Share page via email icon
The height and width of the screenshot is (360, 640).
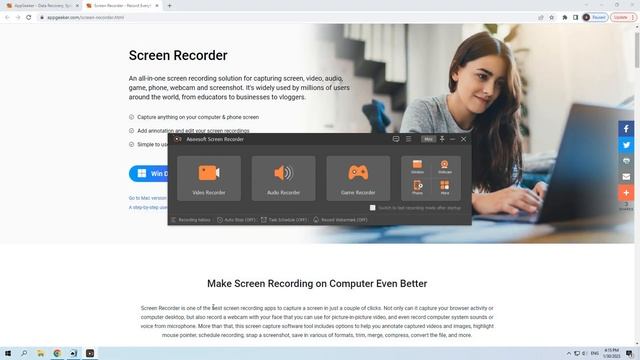pyautogui.click(x=626, y=177)
